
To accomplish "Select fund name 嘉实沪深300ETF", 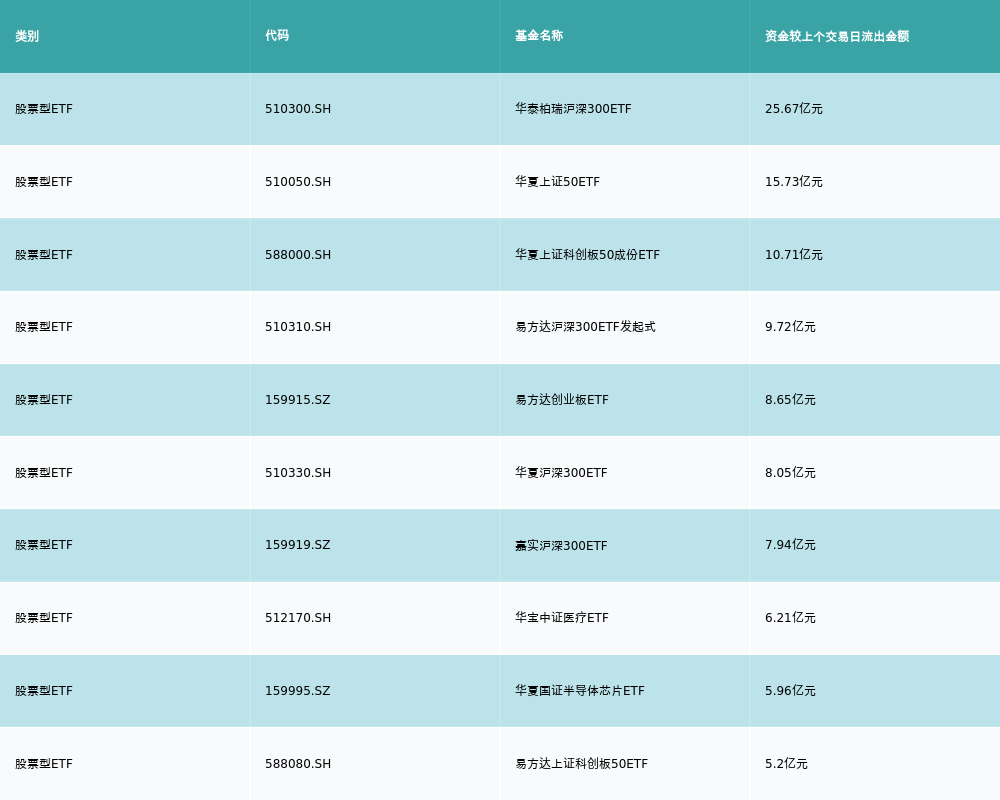I will [561, 545].
